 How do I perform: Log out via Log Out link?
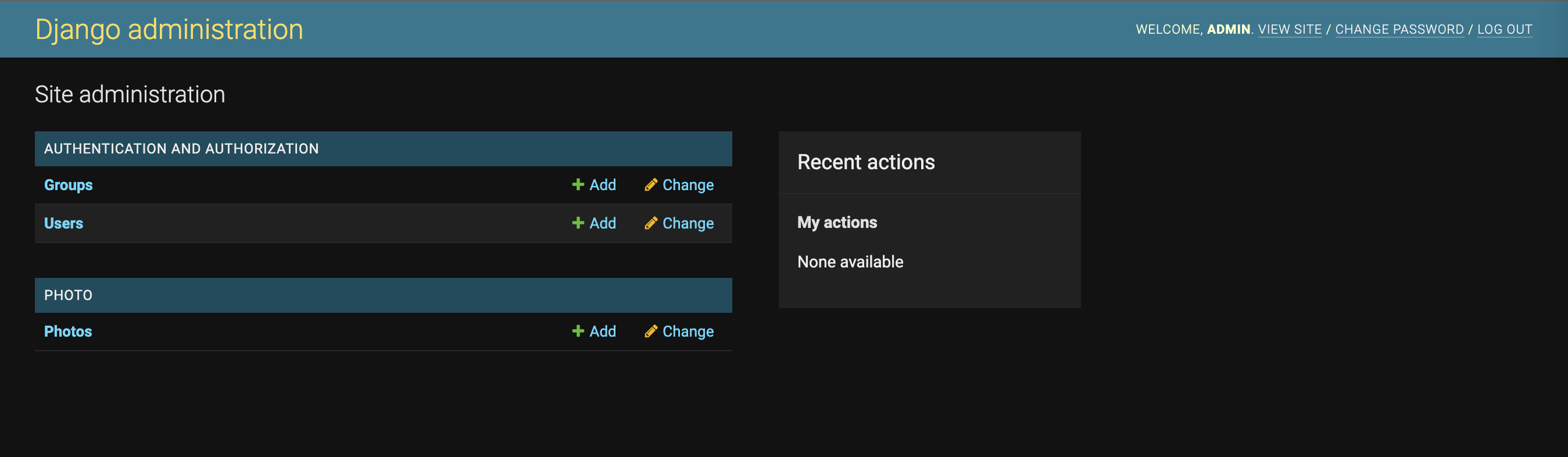coord(1505,29)
